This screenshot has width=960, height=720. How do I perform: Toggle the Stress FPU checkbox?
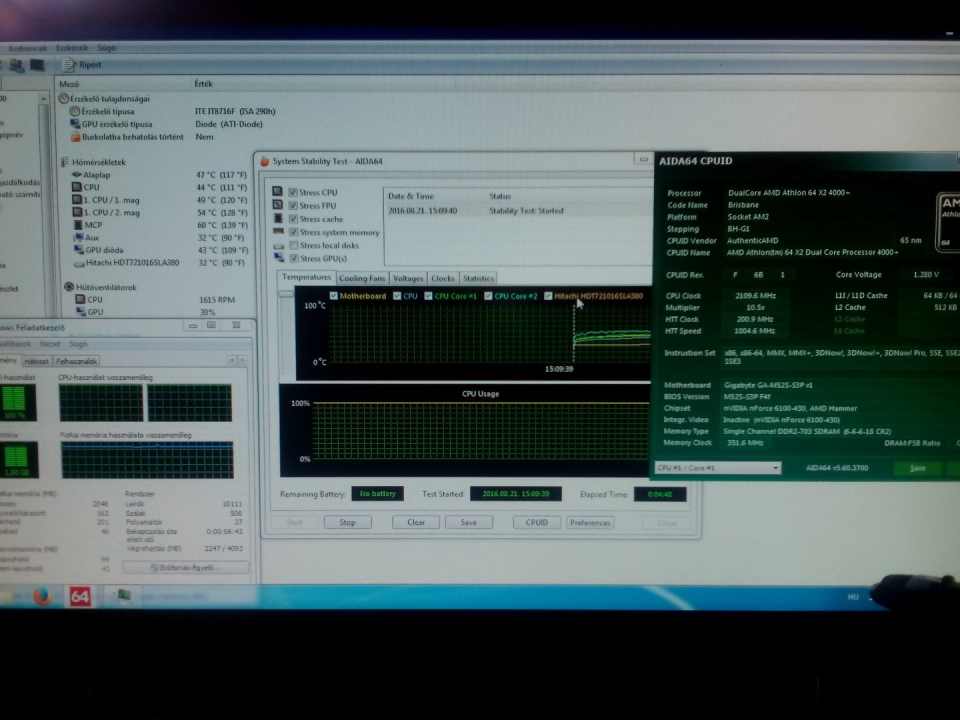pos(293,206)
